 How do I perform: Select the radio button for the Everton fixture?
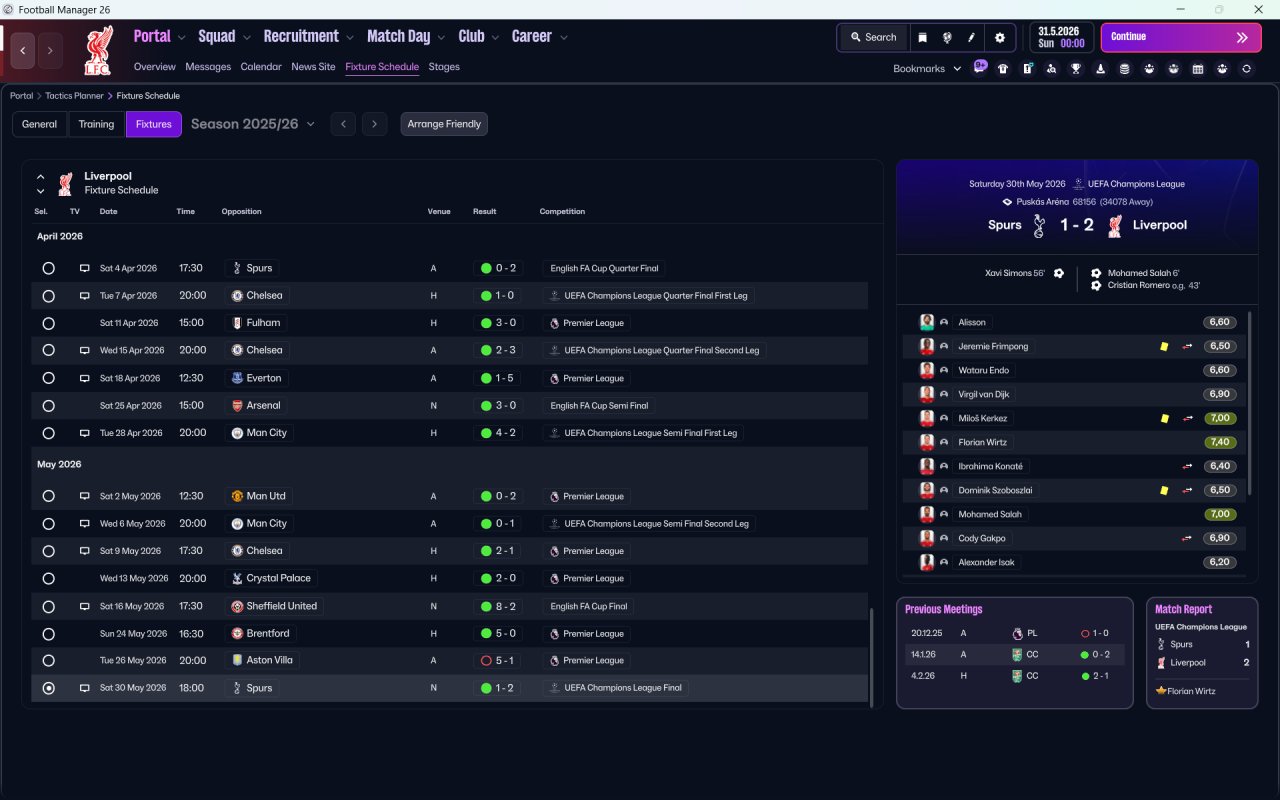point(48,378)
